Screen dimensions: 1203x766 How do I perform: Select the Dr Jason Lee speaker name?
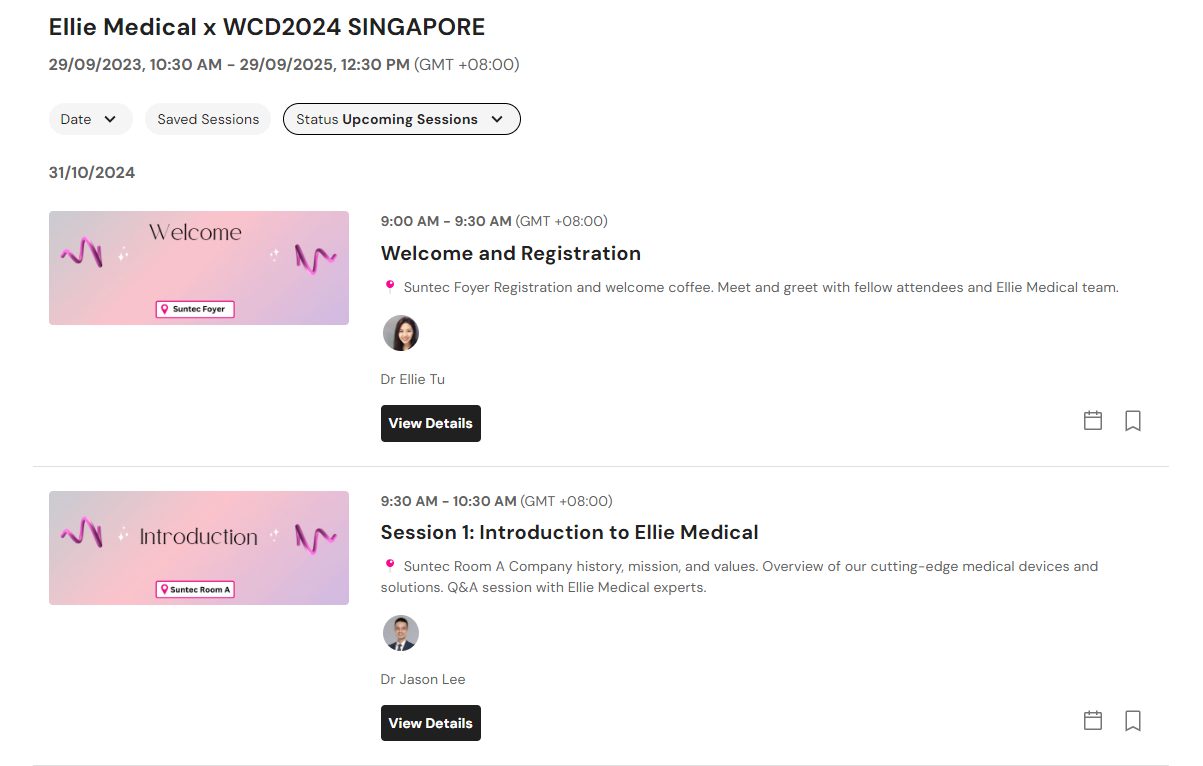point(423,679)
